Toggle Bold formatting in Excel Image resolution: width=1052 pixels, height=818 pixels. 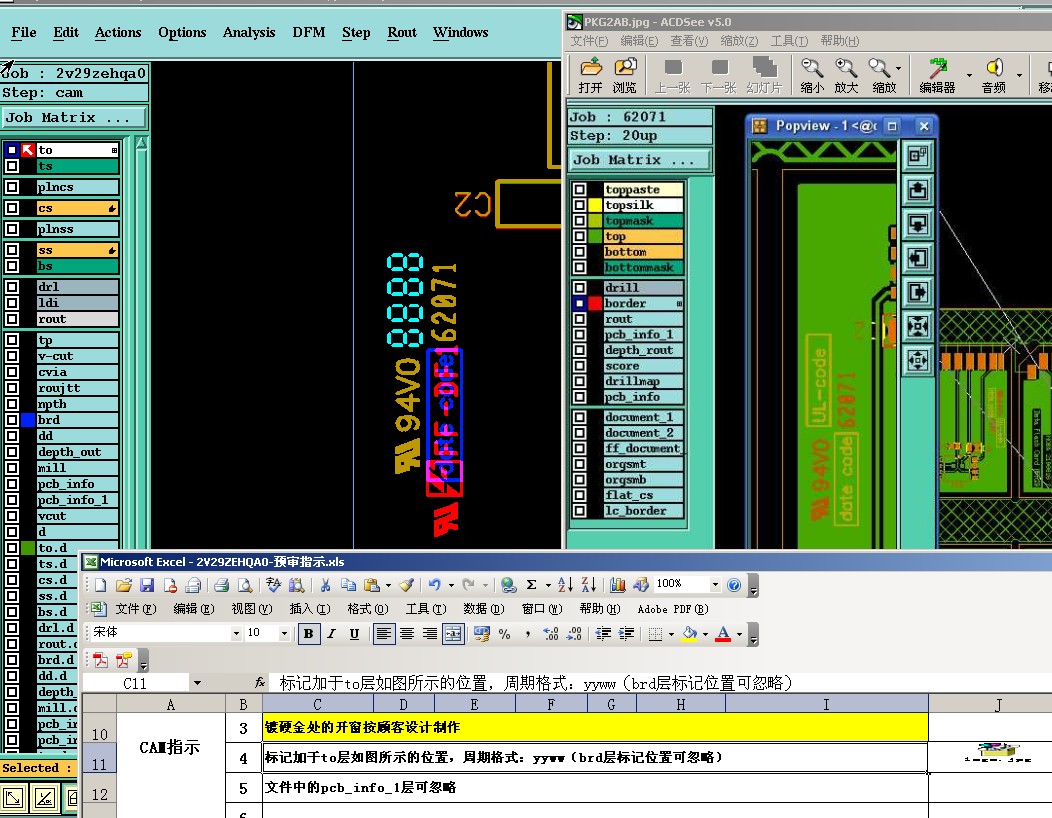[309, 633]
